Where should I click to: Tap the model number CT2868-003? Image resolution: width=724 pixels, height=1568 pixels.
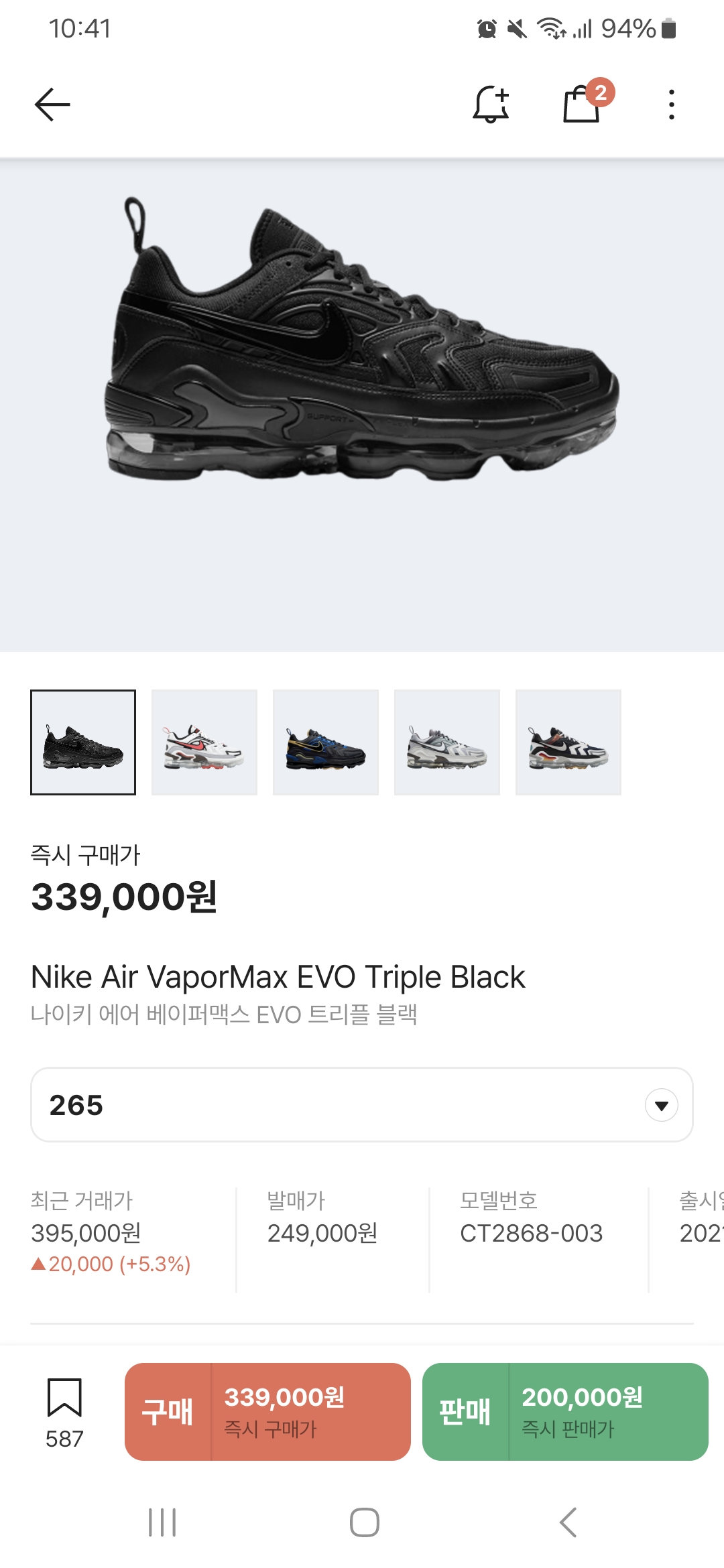(532, 1233)
